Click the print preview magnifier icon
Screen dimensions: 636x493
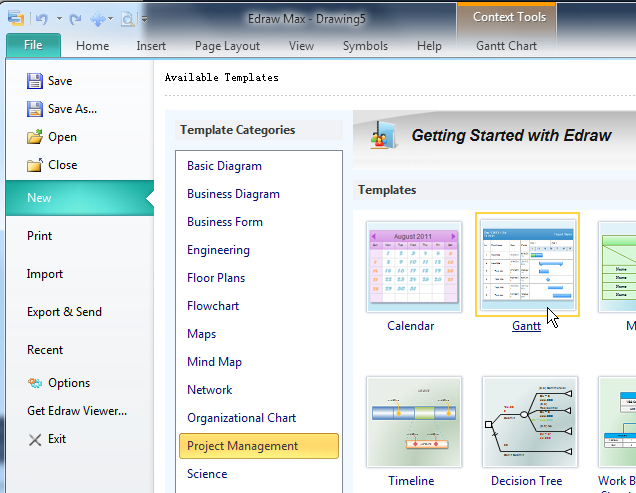(x=128, y=18)
